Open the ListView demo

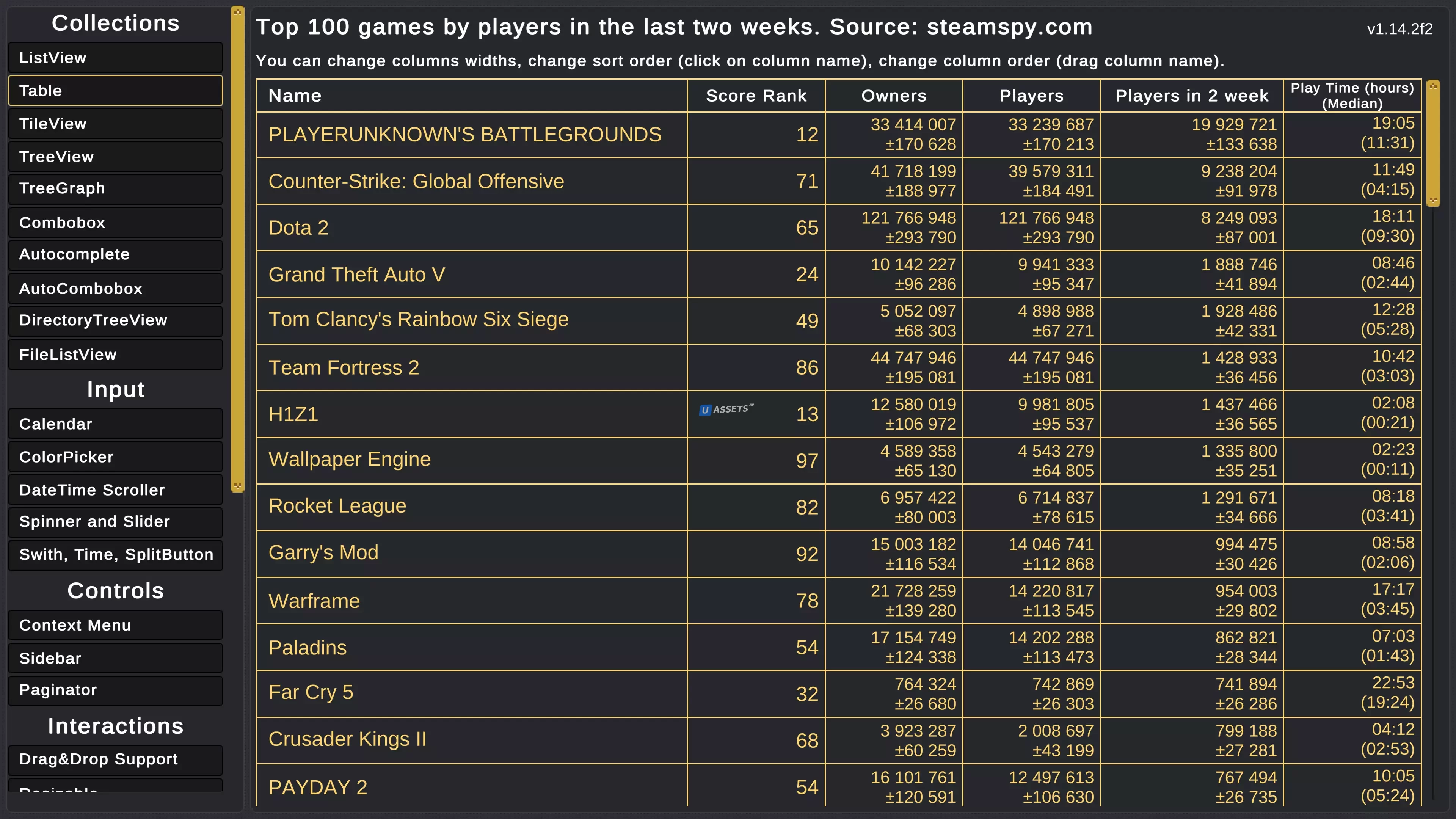pos(115,58)
